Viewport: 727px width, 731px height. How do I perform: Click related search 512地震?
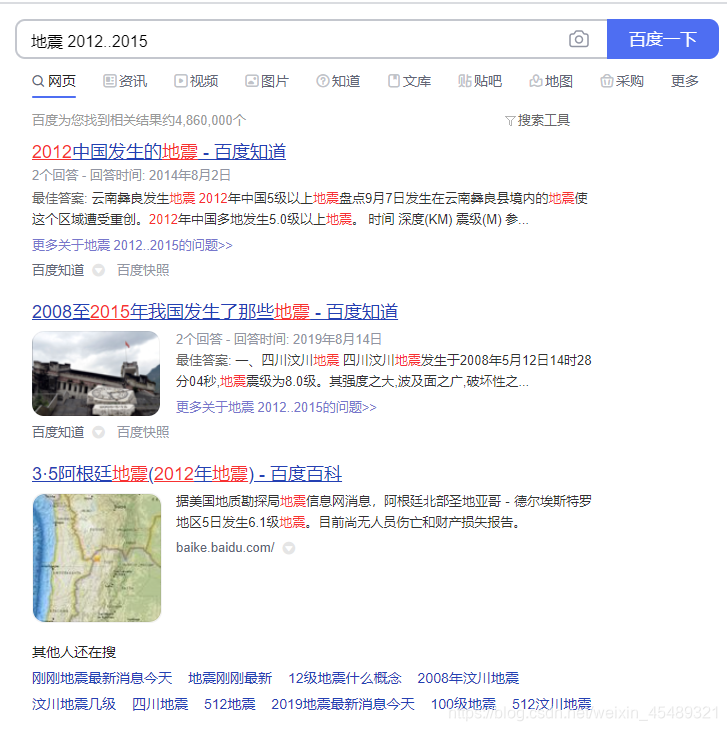230,704
